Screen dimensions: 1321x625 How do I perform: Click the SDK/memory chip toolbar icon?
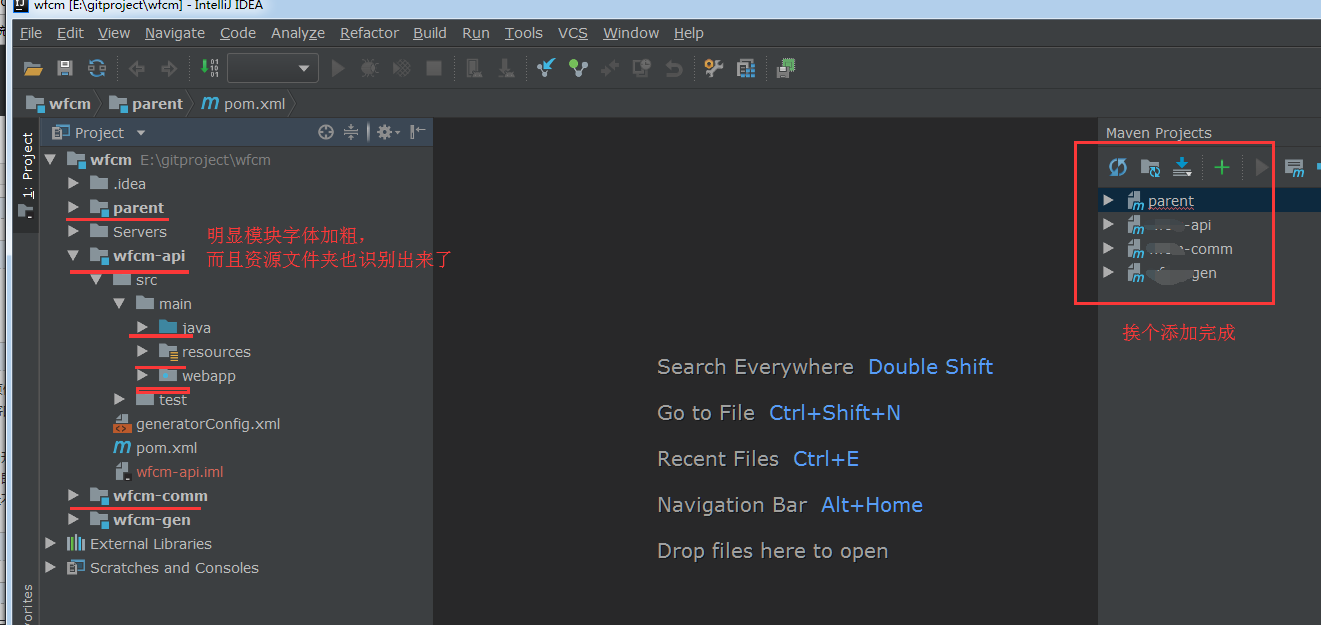(786, 68)
